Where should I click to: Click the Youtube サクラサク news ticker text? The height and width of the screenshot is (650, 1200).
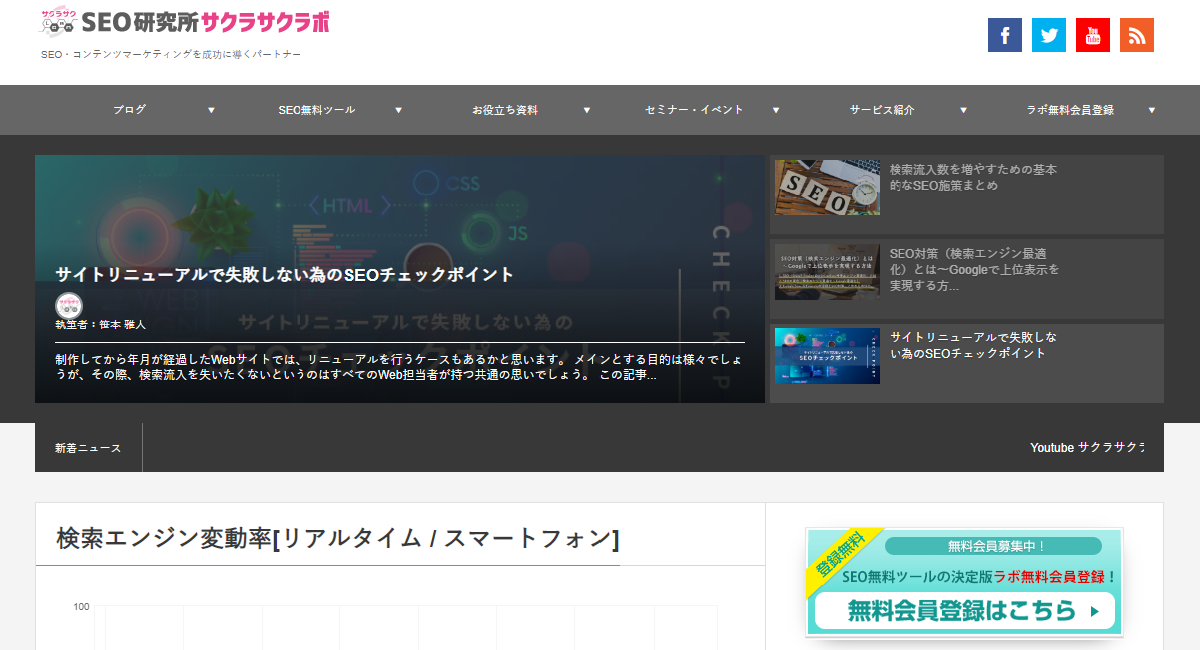pos(1086,448)
